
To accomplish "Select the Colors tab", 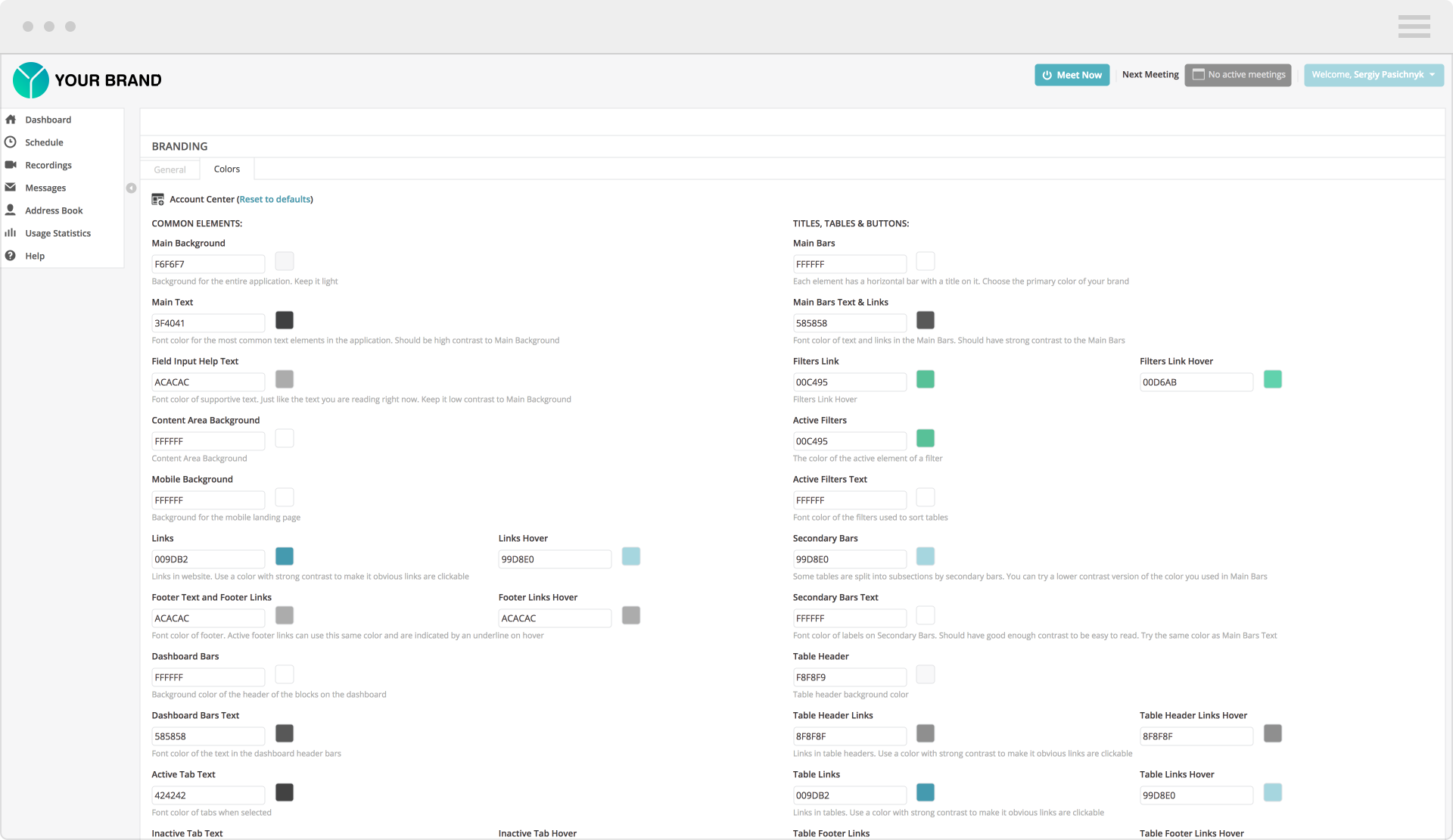I will pos(227,169).
